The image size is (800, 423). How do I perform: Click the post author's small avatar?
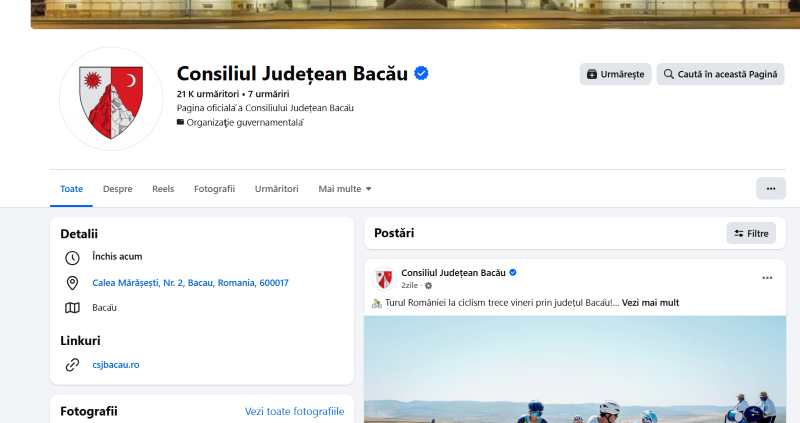pyautogui.click(x=384, y=279)
